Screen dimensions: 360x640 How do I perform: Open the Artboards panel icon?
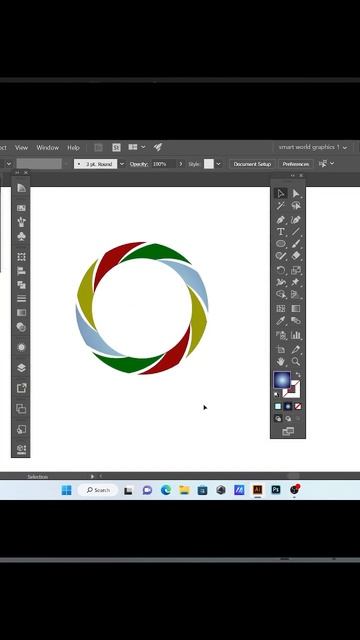(x=21, y=409)
